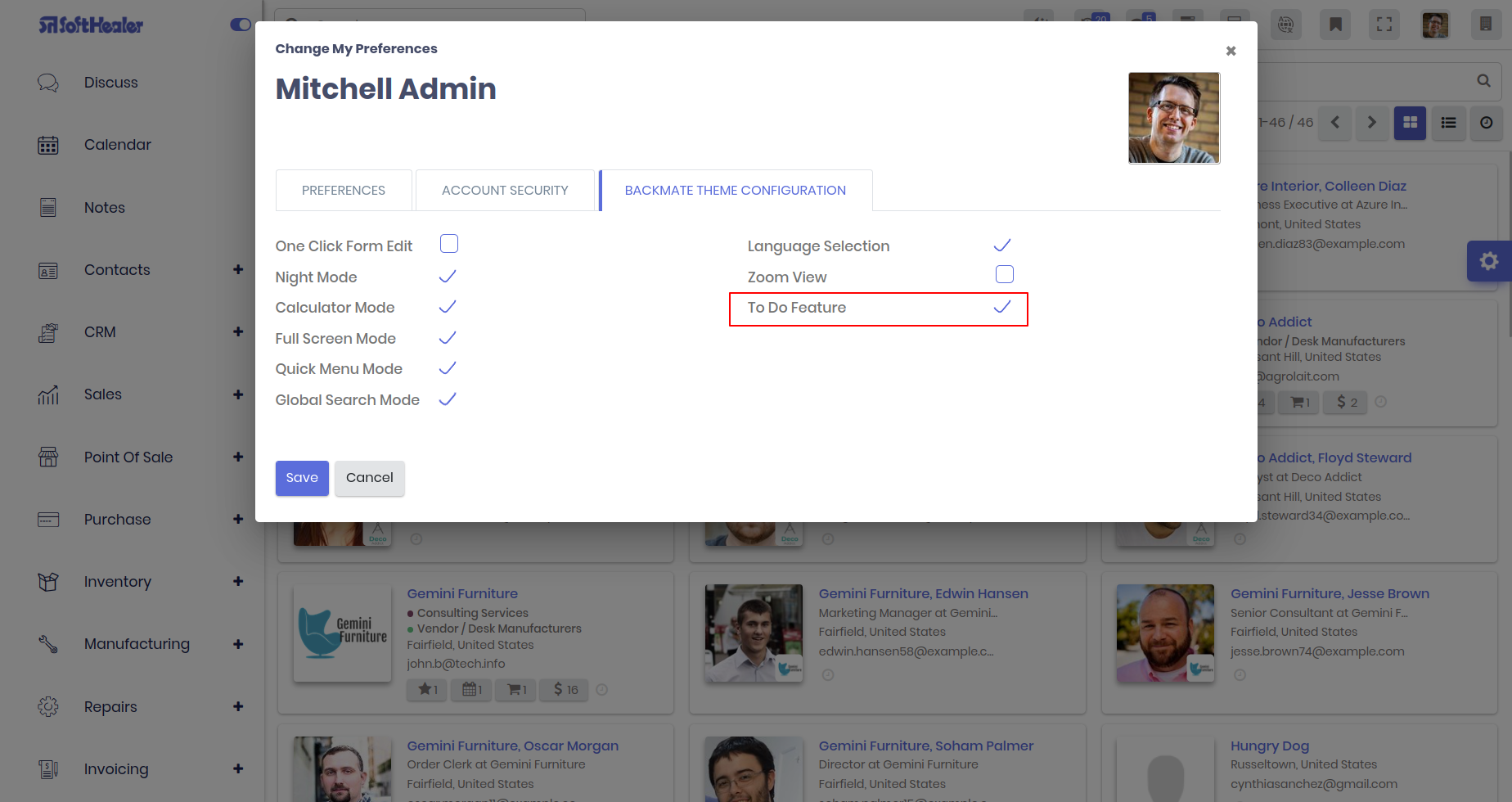The height and width of the screenshot is (802, 1512).
Task: Click the Contacts address-card icon
Action: click(x=48, y=270)
